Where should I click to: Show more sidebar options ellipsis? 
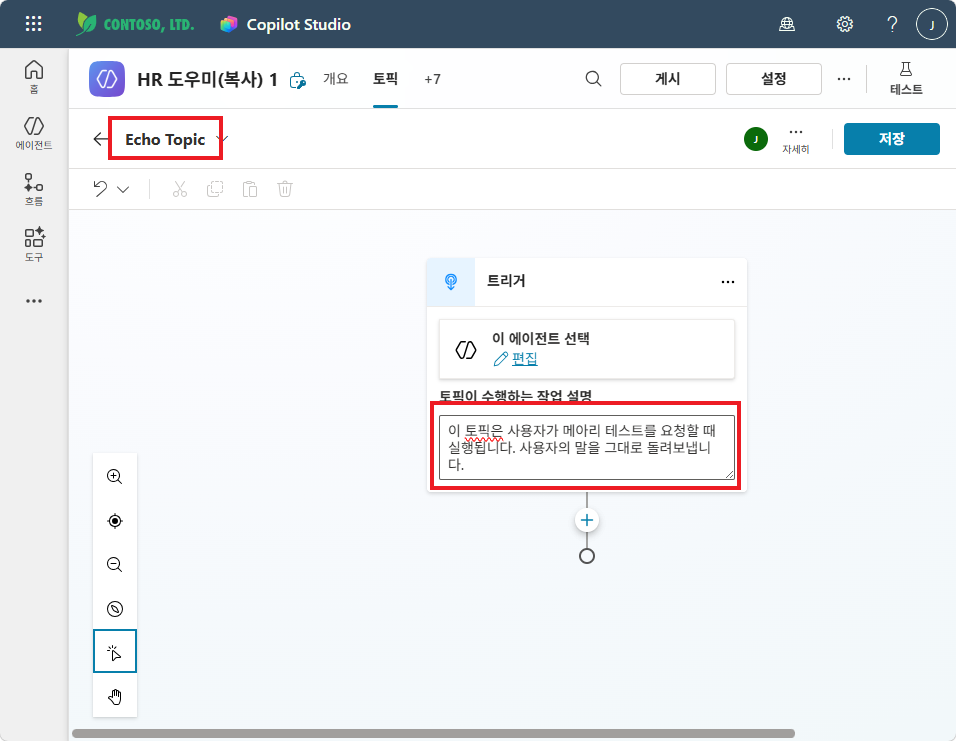[34, 301]
